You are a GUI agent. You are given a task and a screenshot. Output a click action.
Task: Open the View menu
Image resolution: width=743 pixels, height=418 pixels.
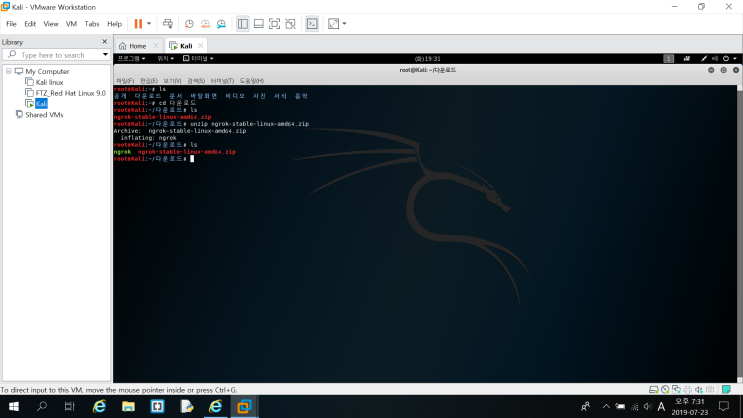point(51,24)
